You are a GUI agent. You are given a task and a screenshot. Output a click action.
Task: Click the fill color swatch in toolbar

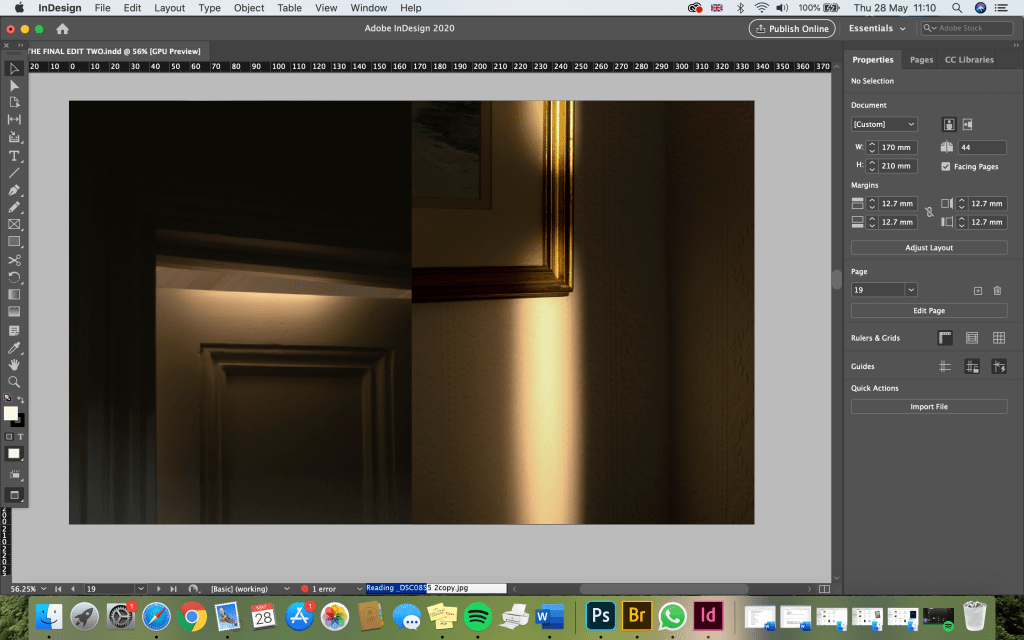(x=10, y=413)
